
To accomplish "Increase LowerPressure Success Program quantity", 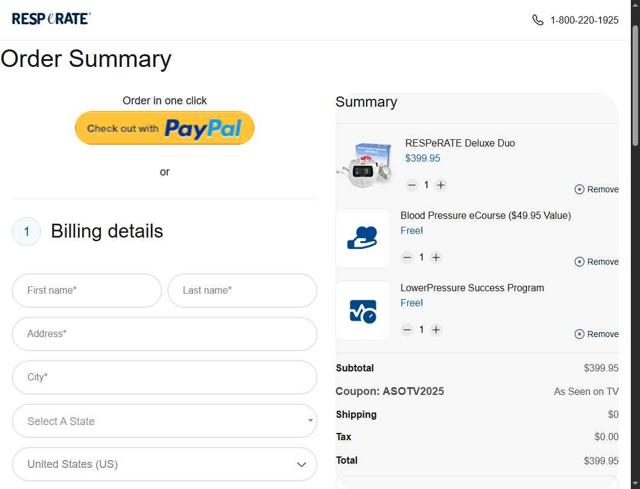I will pyautogui.click(x=436, y=330).
